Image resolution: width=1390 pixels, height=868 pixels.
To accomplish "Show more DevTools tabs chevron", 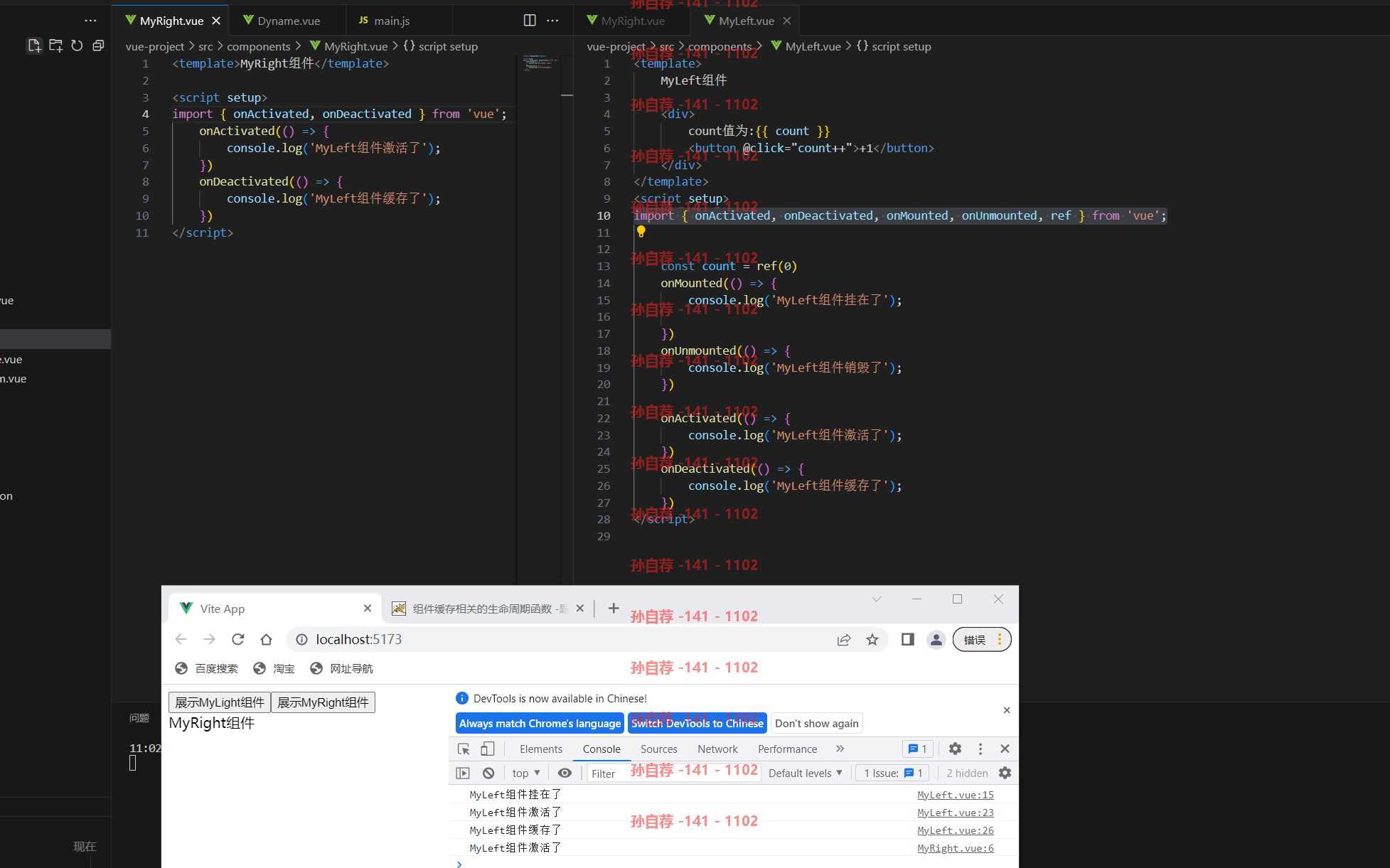I will (x=840, y=749).
